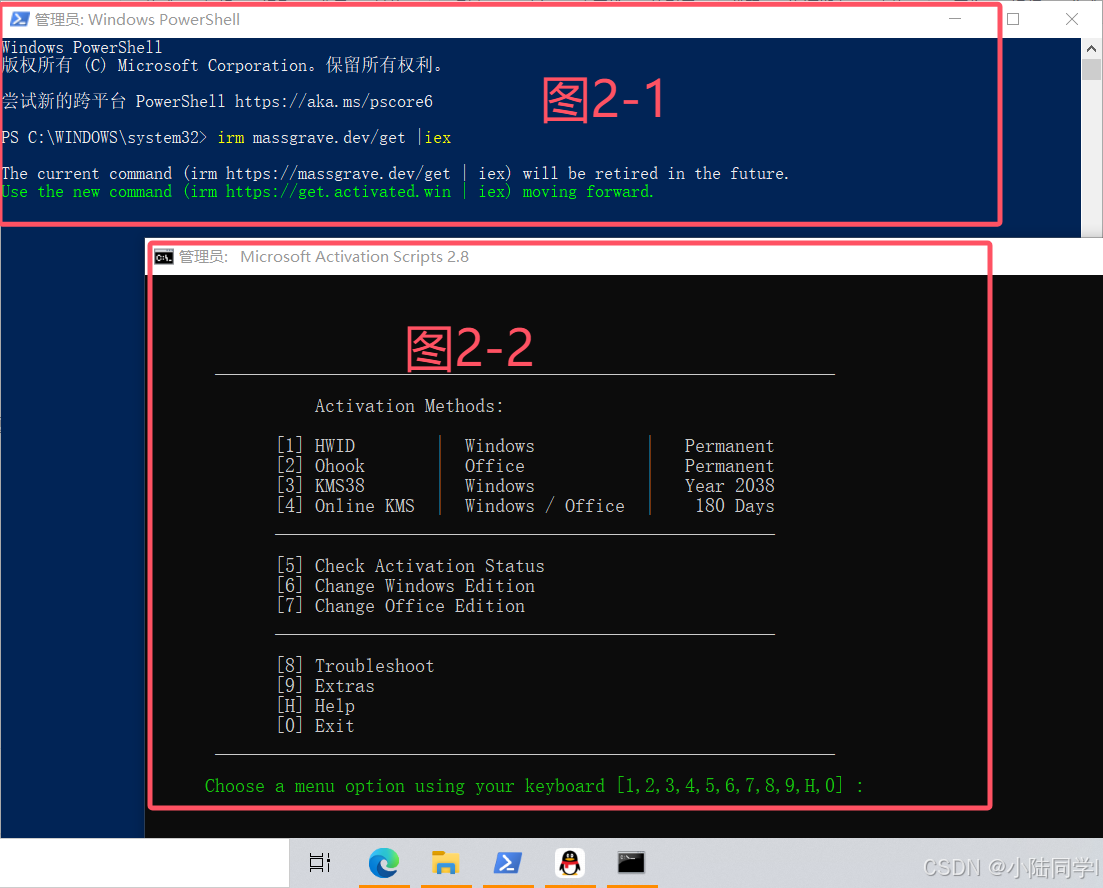
Task: Select [5] Check Activation Status
Action: pyautogui.click(x=411, y=566)
